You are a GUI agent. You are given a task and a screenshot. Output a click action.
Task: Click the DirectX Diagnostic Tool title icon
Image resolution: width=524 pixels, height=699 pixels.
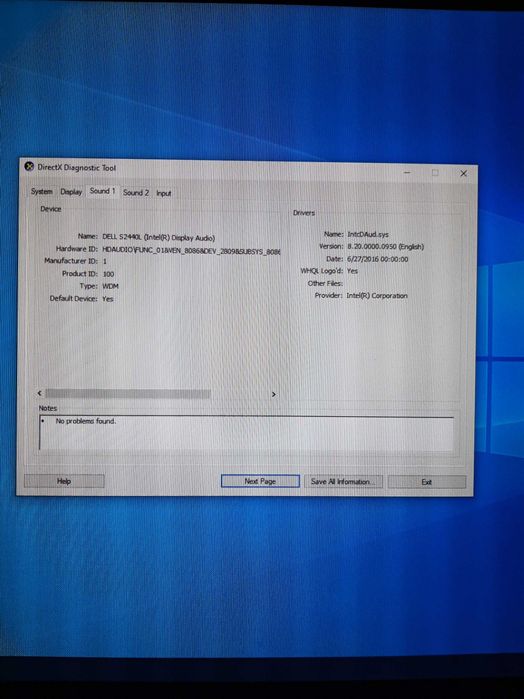(x=29, y=167)
